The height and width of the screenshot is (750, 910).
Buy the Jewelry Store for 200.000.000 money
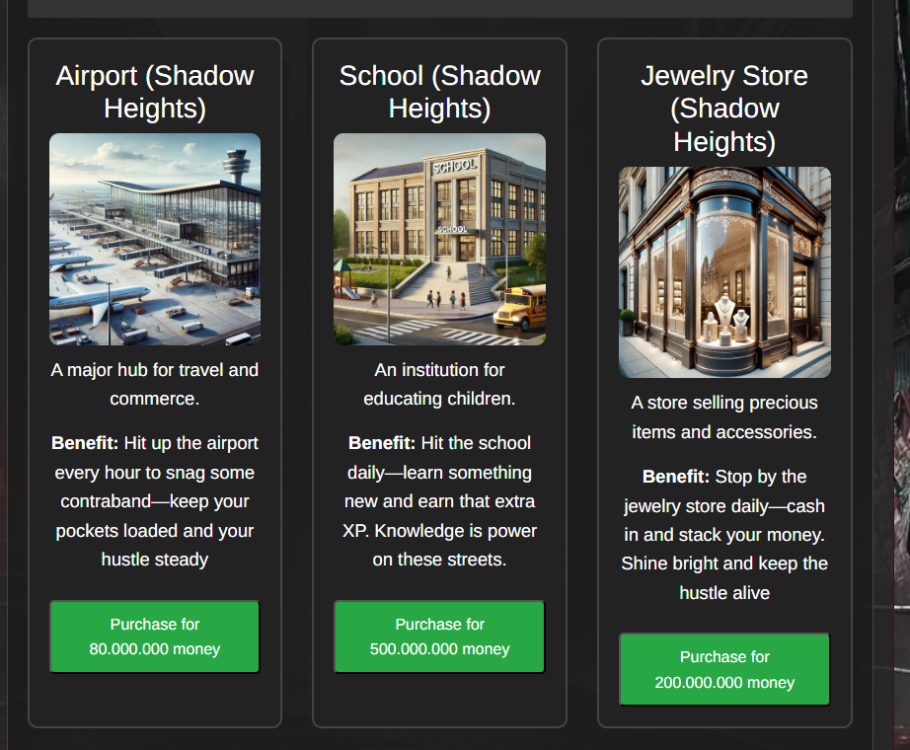[724, 669]
